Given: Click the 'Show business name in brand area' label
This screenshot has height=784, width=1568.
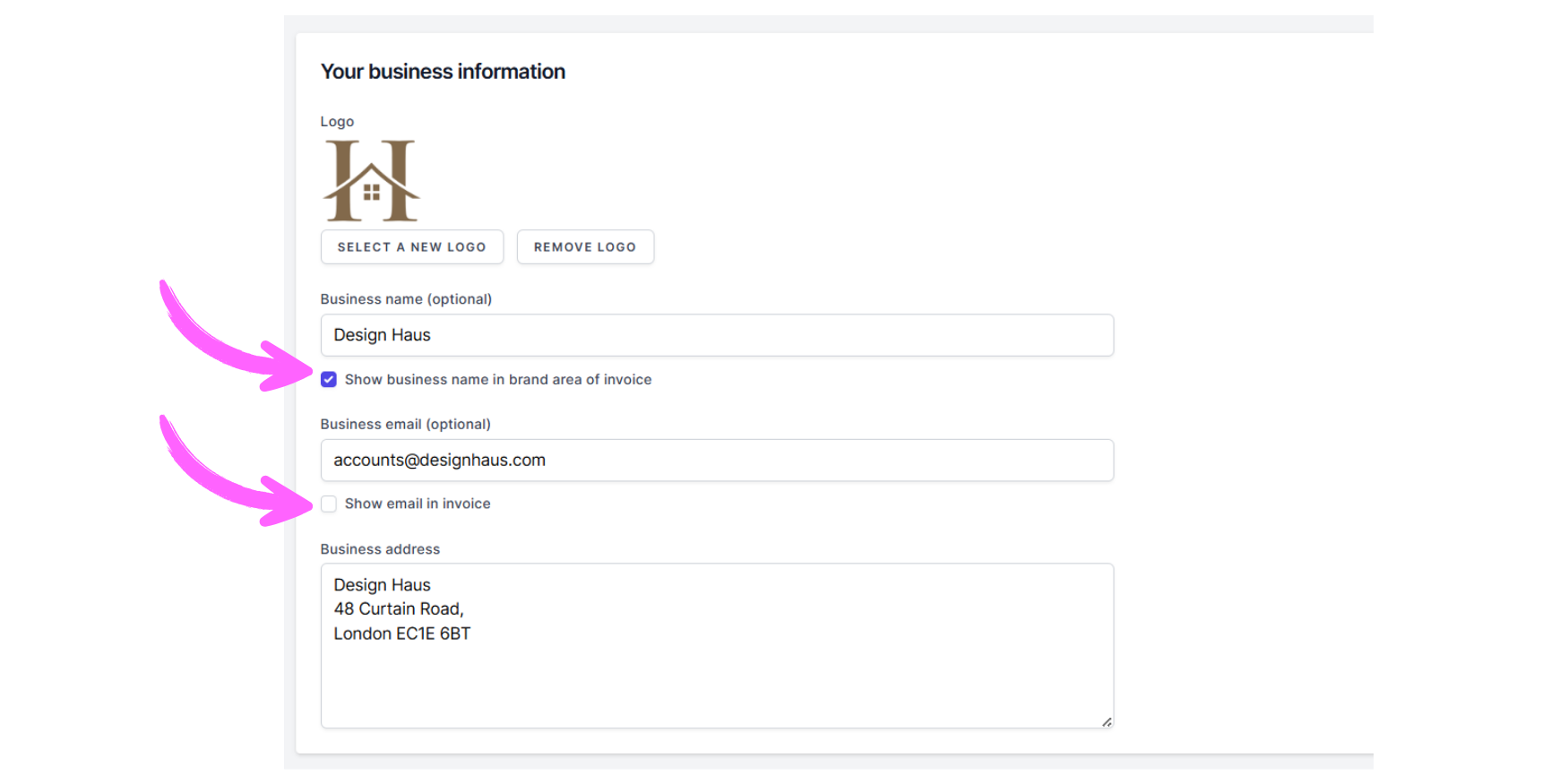Looking at the screenshot, I should (x=497, y=380).
